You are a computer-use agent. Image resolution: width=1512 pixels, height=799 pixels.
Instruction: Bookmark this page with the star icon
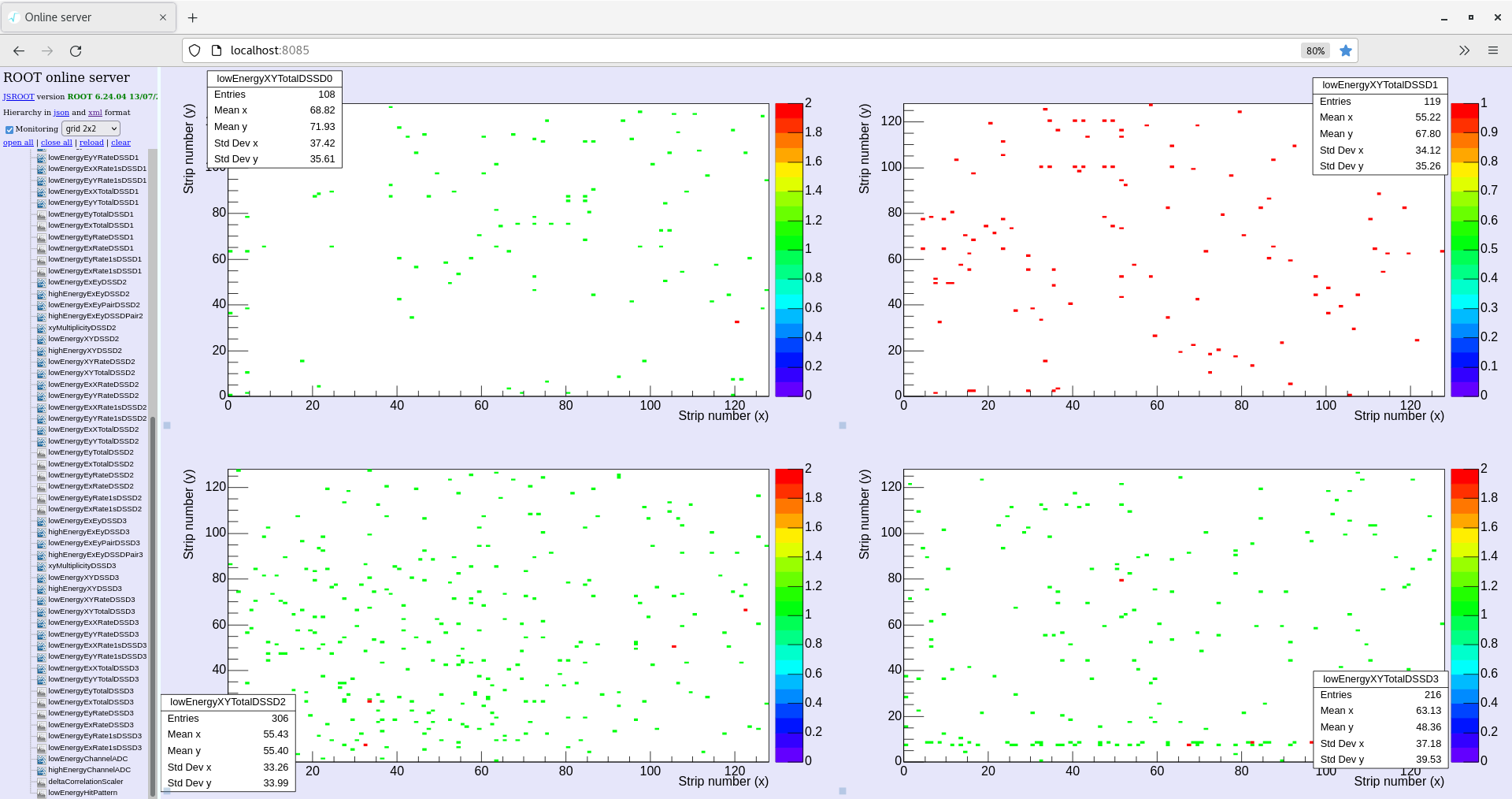coord(1346,50)
